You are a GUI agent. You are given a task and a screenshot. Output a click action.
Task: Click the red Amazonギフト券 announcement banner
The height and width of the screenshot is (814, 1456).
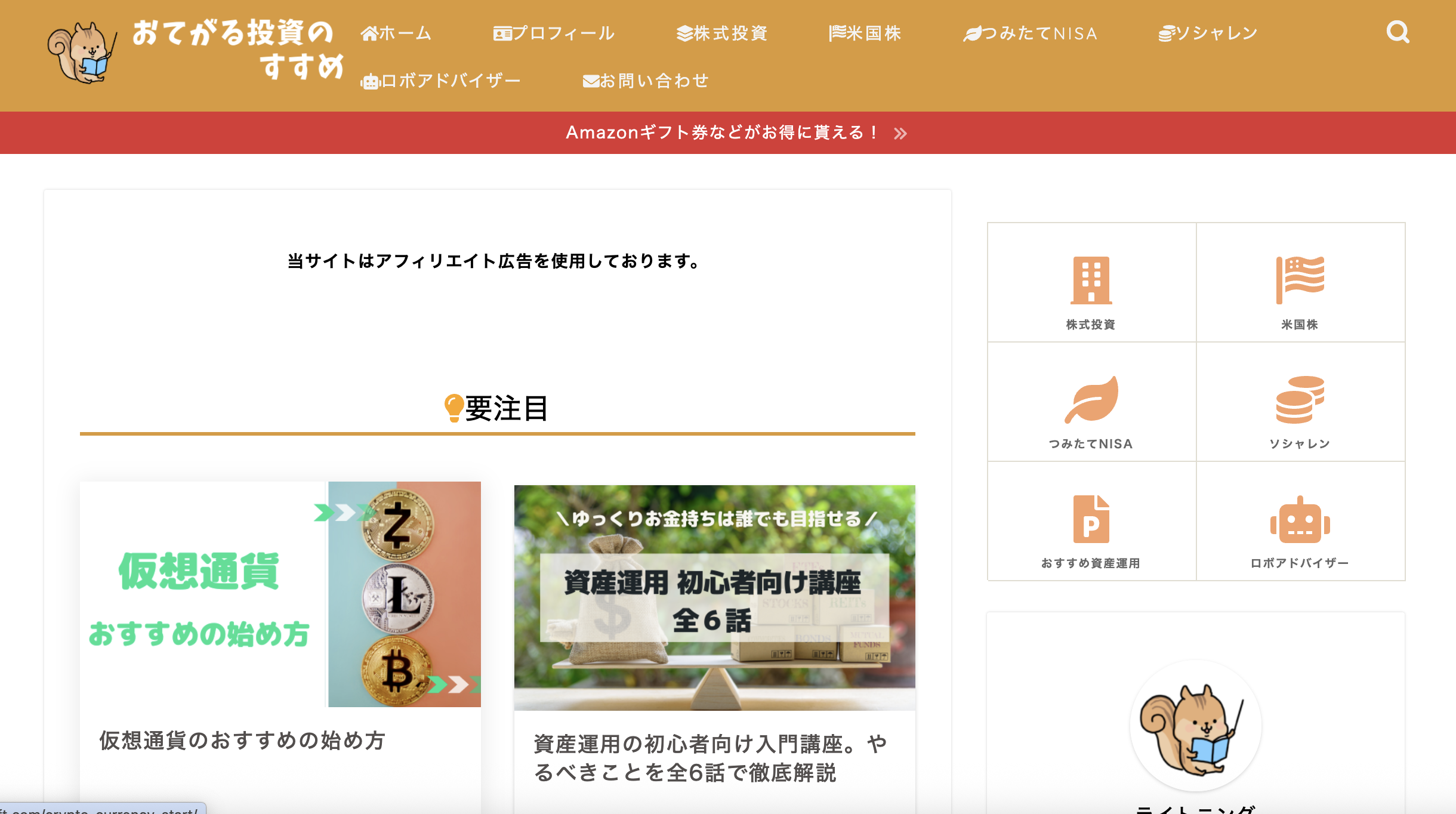click(728, 132)
